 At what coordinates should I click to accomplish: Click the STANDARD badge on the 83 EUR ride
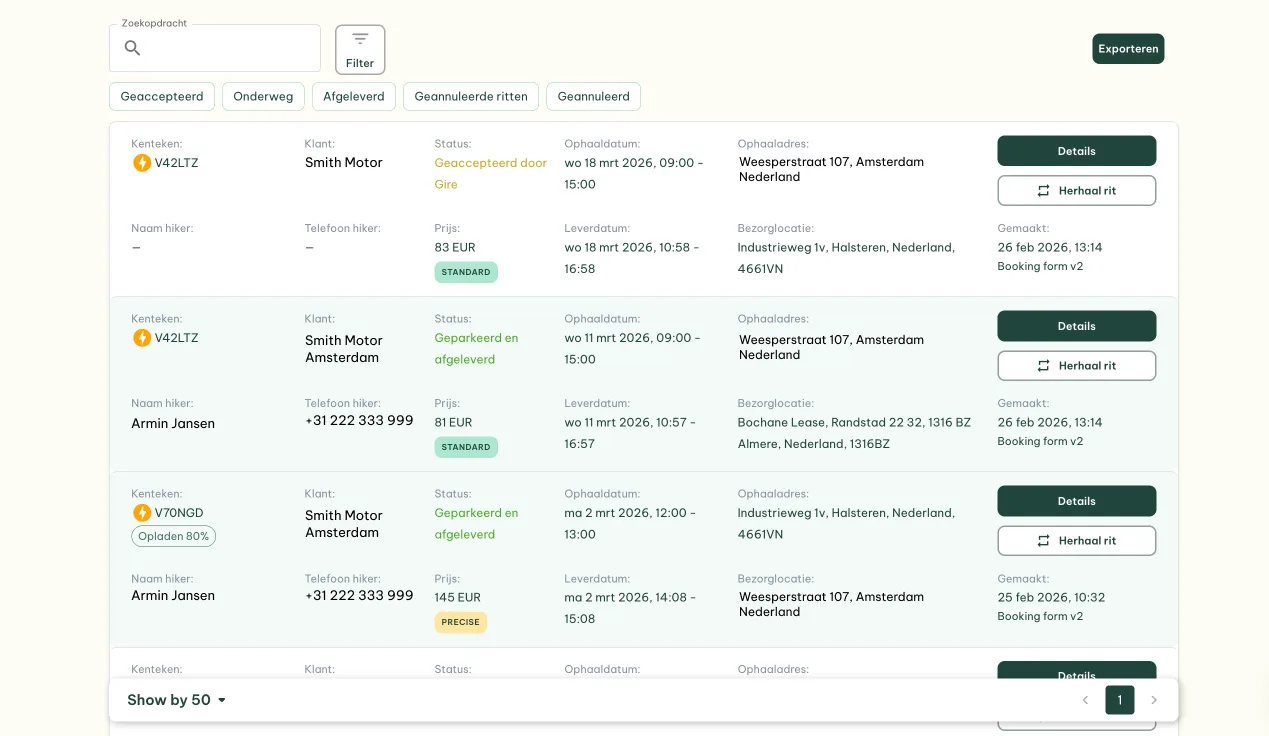tap(466, 271)
